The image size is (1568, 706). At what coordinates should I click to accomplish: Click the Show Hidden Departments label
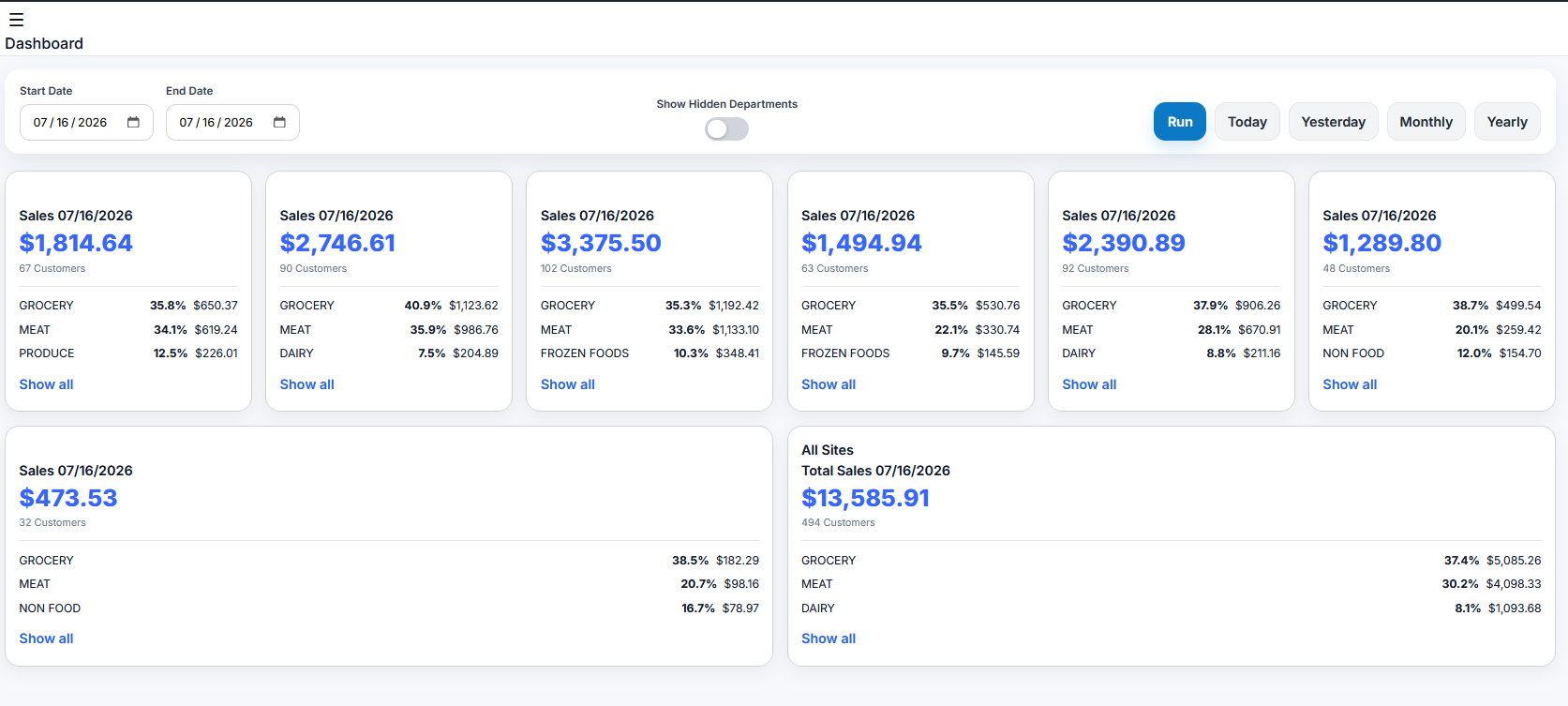(x=727, y=104)
